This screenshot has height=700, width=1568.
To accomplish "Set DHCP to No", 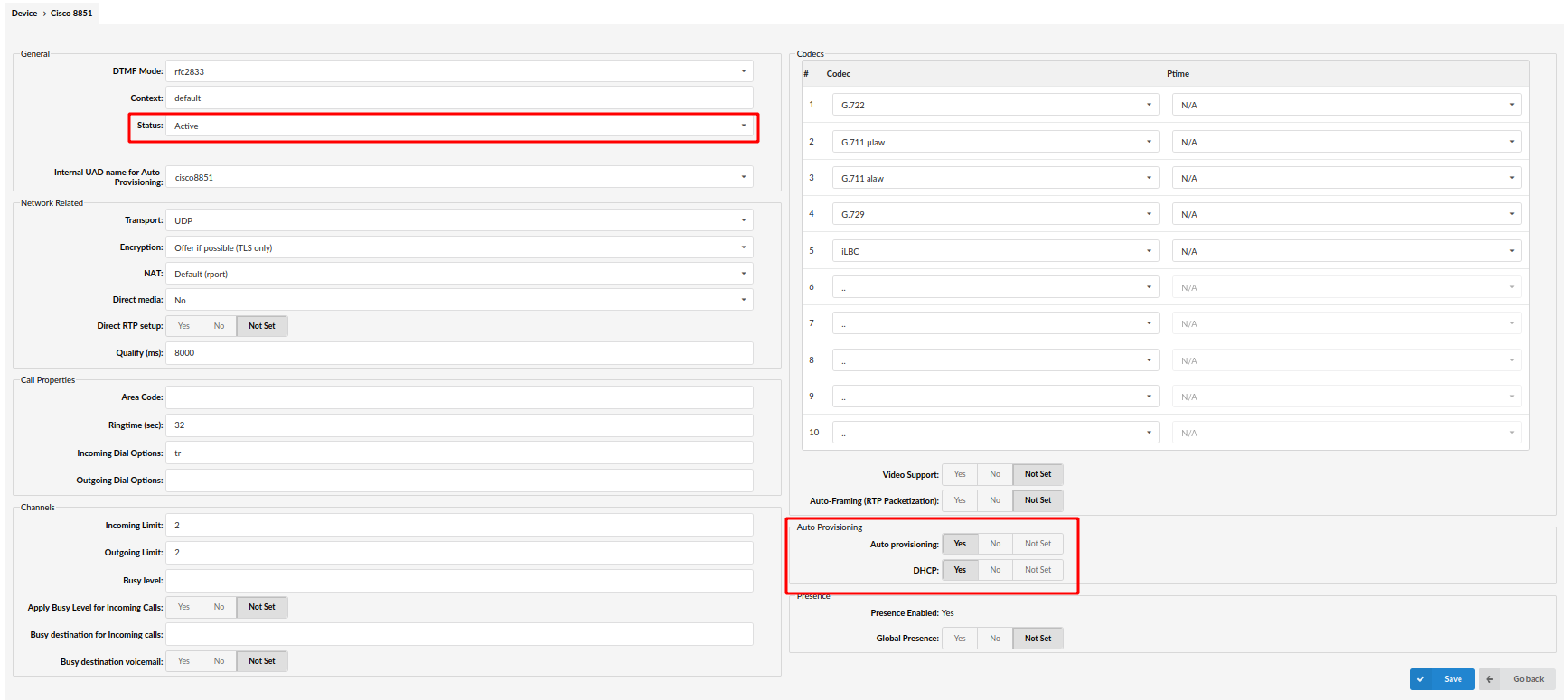I will (995, 570).
